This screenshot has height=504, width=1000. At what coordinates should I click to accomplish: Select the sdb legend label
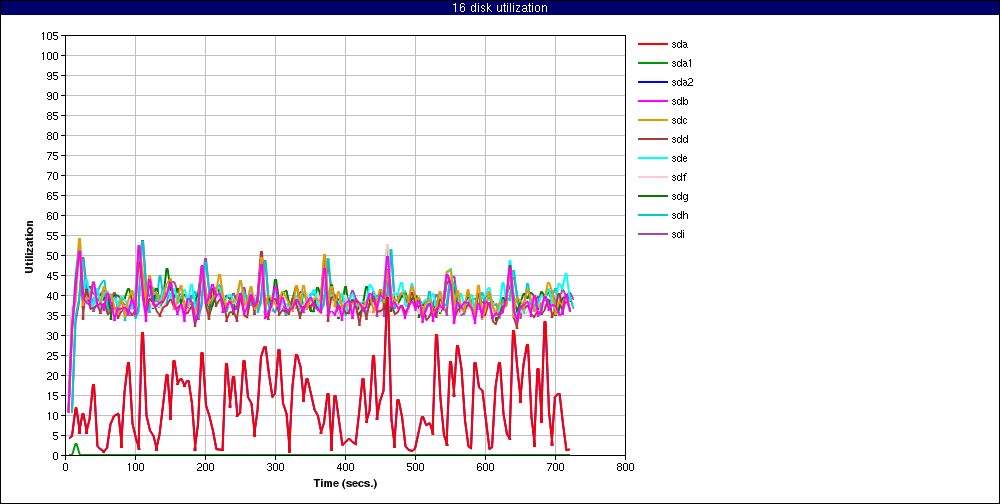coord(679,101)
